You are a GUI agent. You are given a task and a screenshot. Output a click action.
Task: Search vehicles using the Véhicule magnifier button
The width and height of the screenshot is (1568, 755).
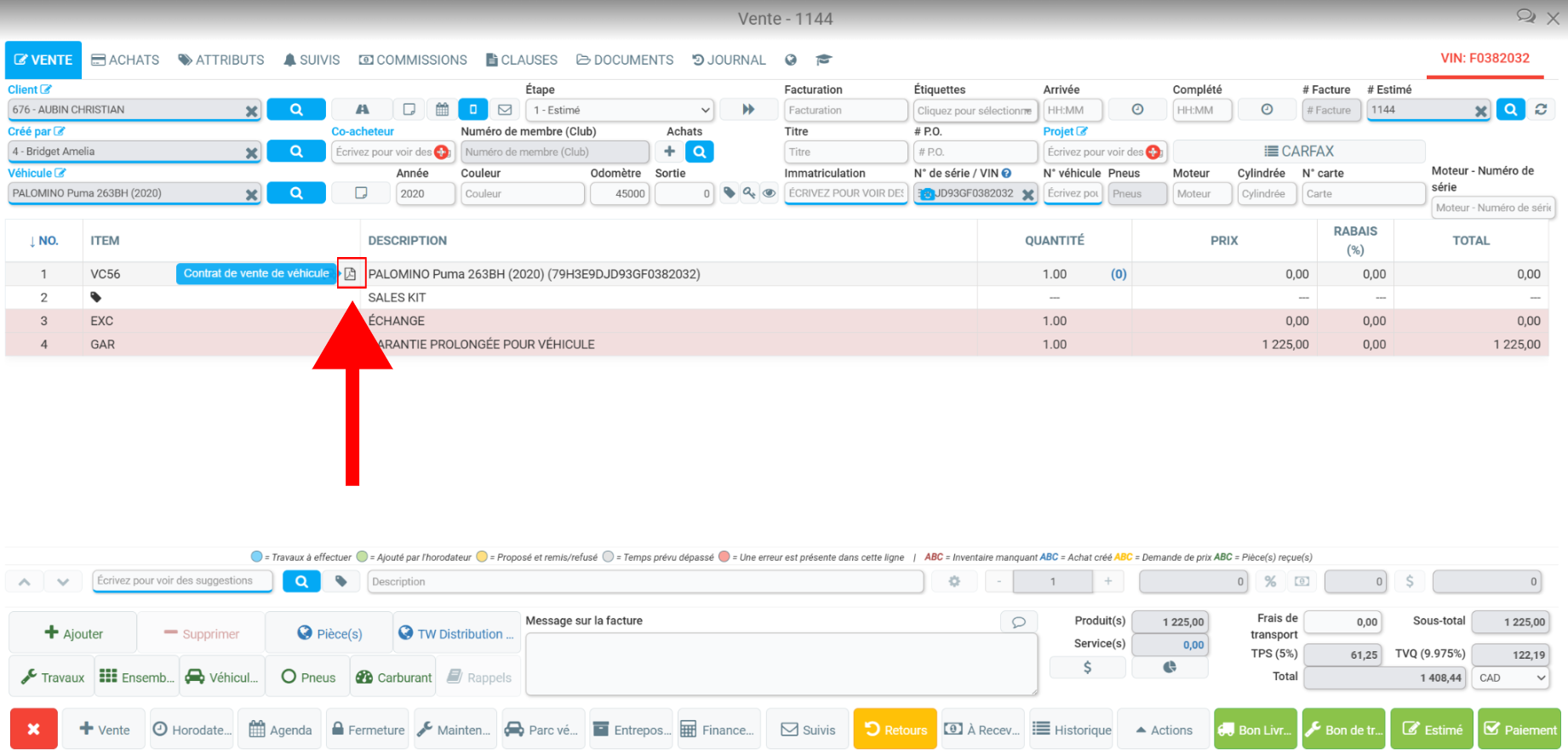296,193
